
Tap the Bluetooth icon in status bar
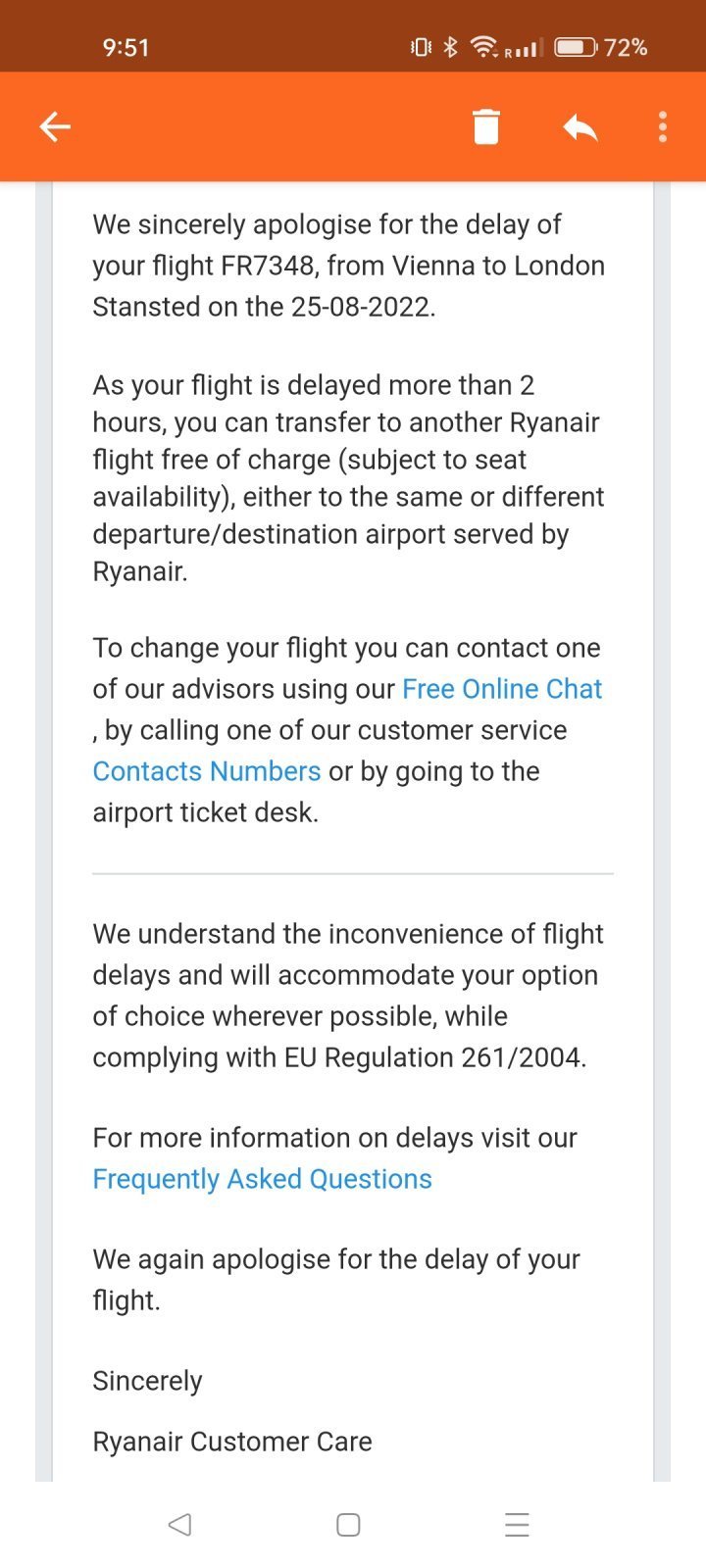450,47
